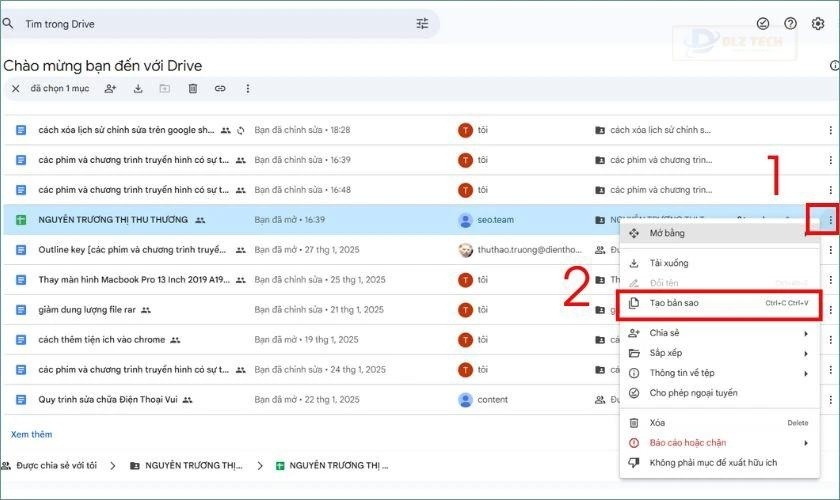Open the toolbar more actions dots
Screen dimensions: 840x500
248,89
